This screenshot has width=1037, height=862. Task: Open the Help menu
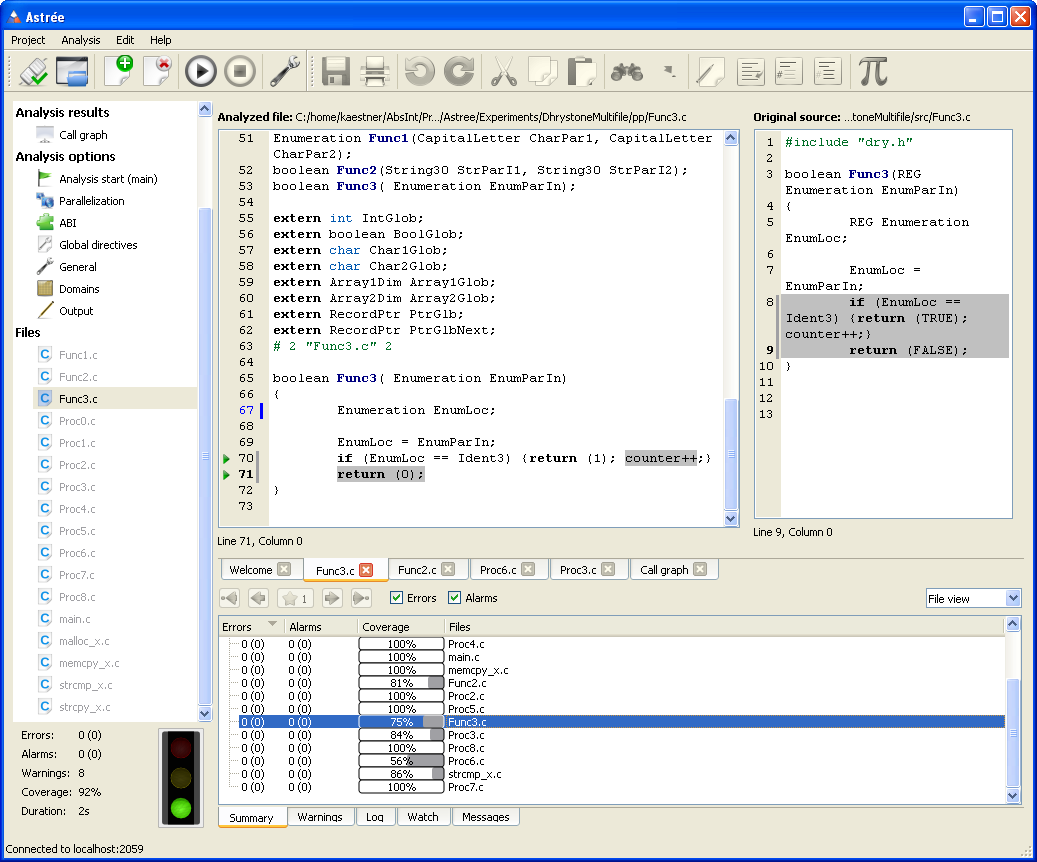(160, 40)
